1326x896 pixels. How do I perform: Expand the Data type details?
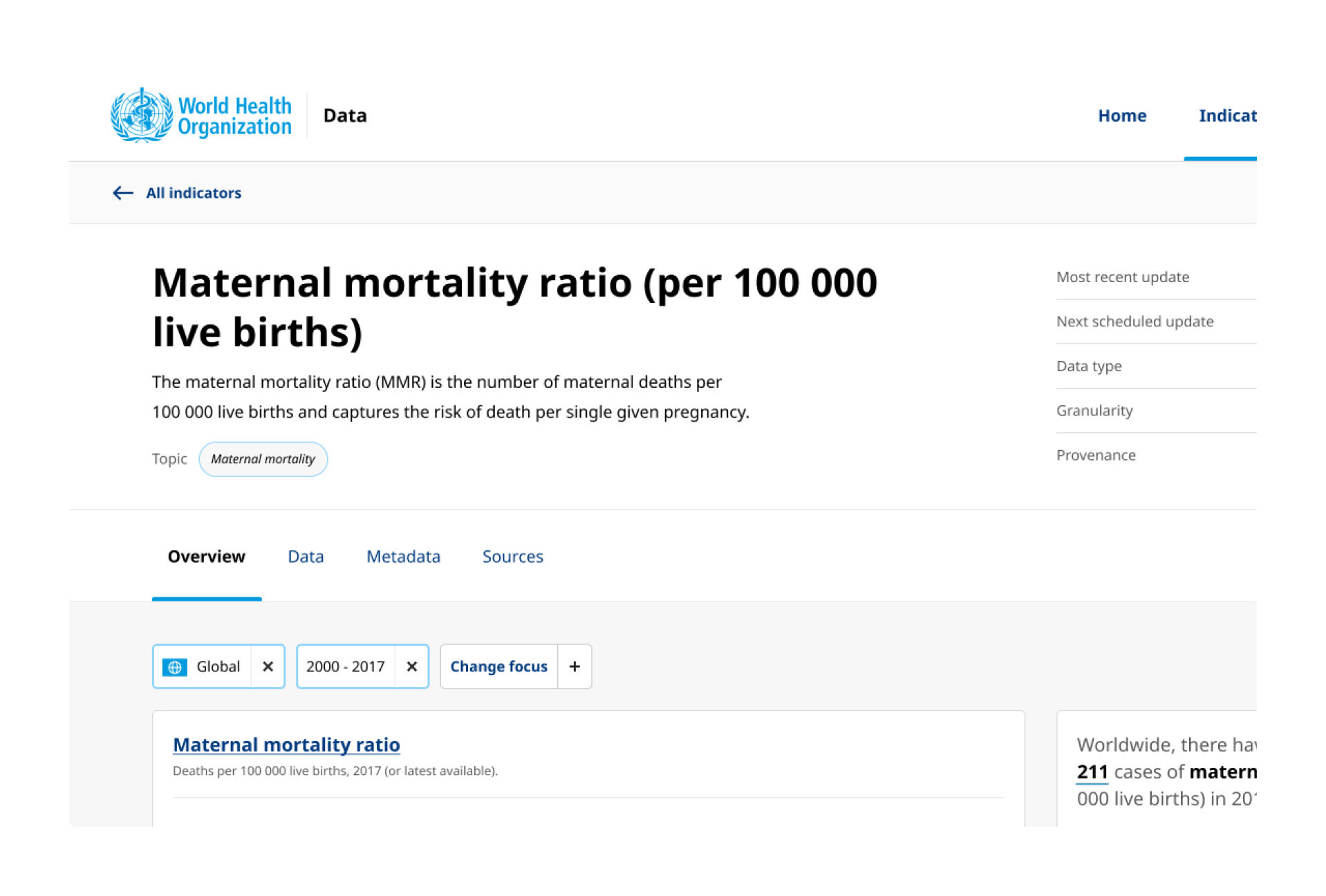tap(1089, 366)
